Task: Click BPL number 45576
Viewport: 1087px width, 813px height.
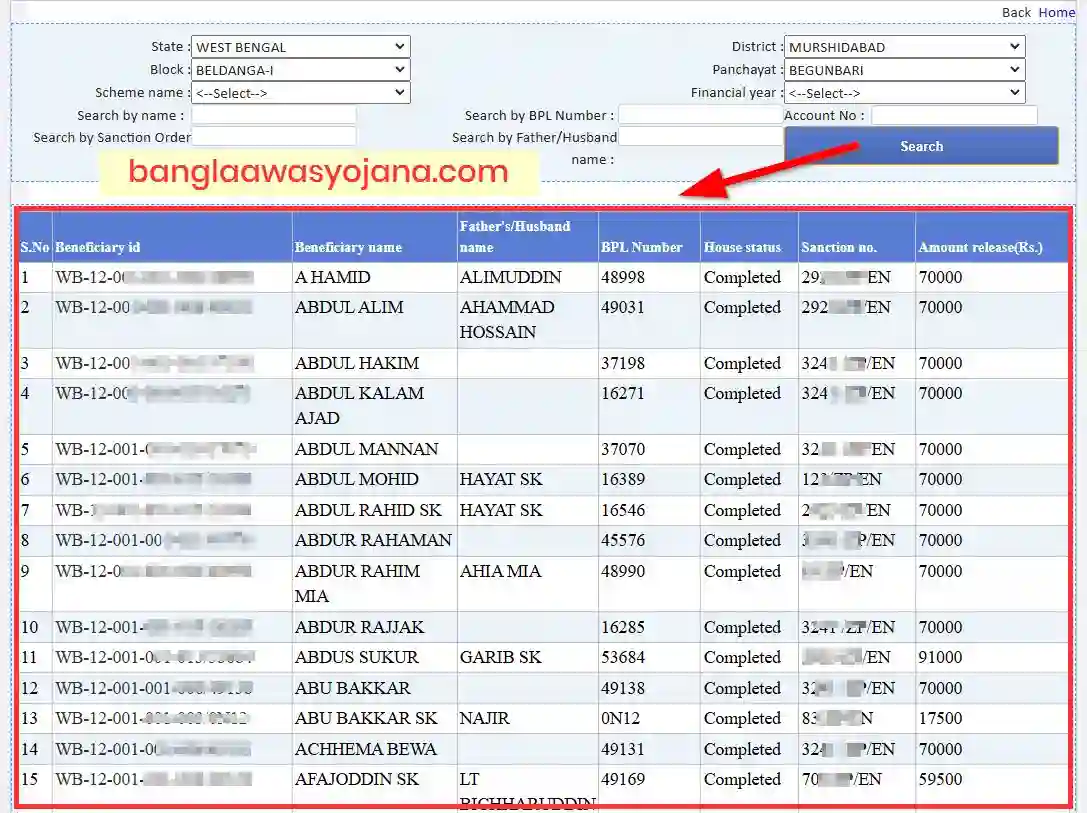Action: click(623, 540)
